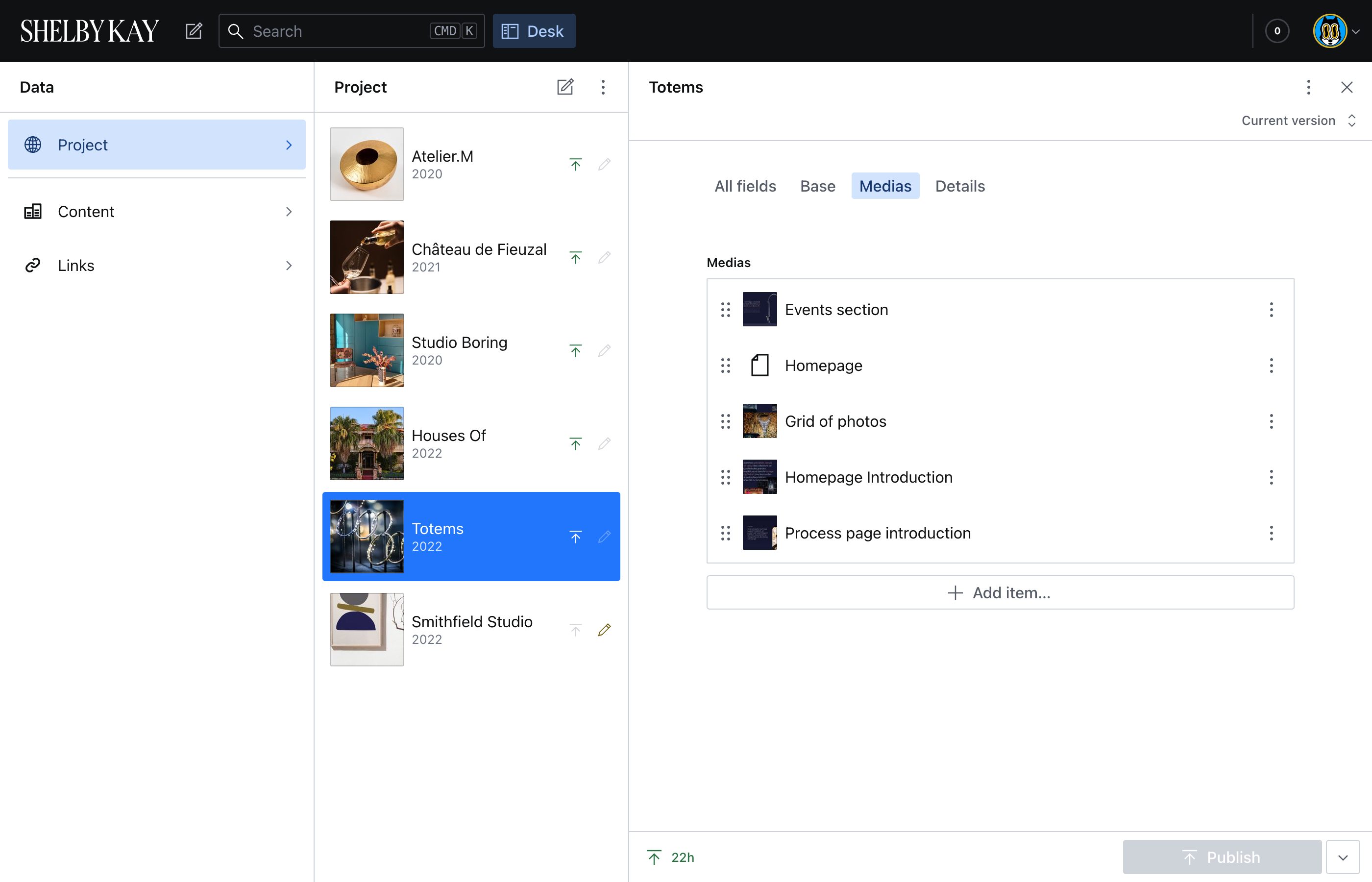Open the Totems document actions menu
This screenshot has width=1372, height=882.
click(x=1308, y=87)
